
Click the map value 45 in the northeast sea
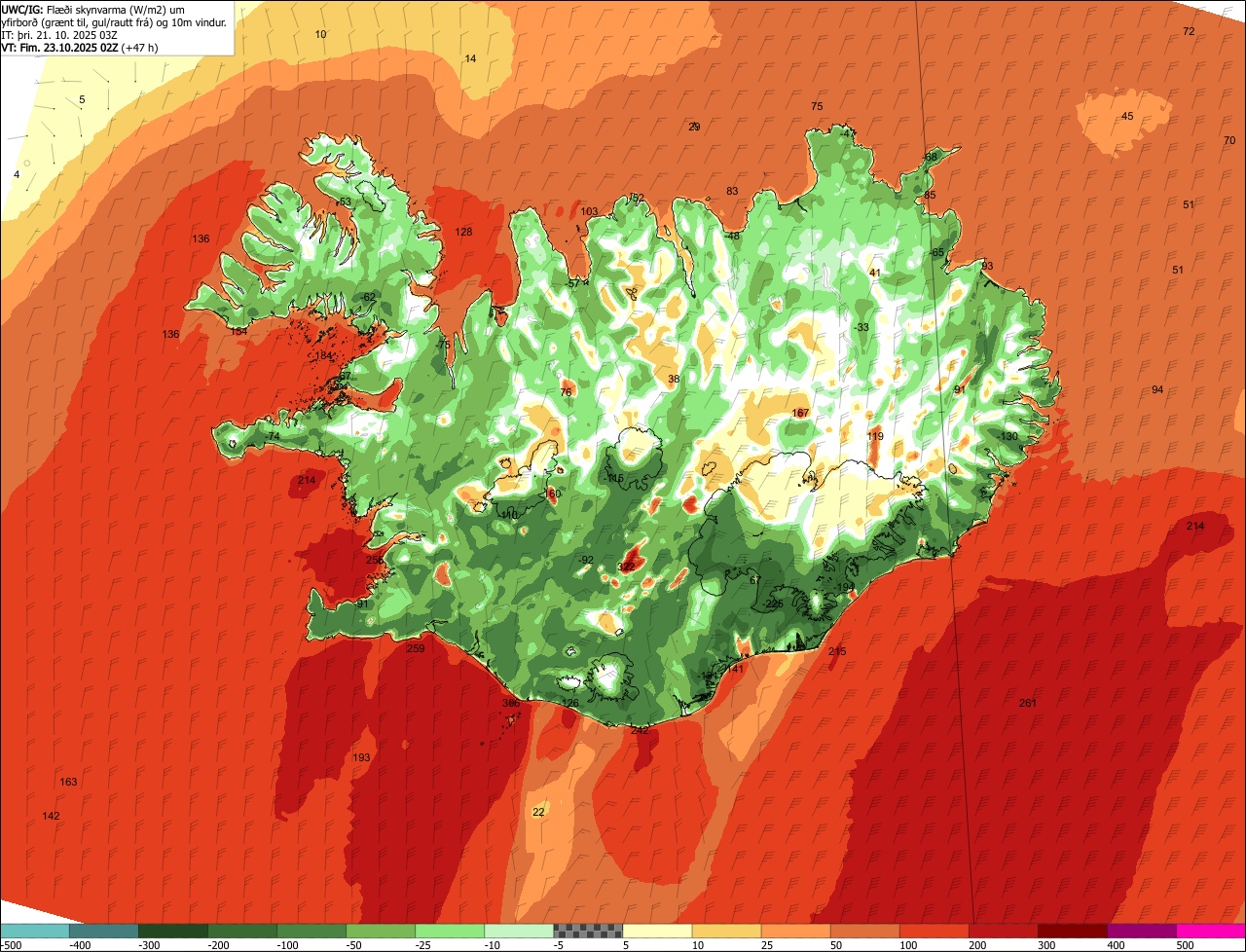1127,116
